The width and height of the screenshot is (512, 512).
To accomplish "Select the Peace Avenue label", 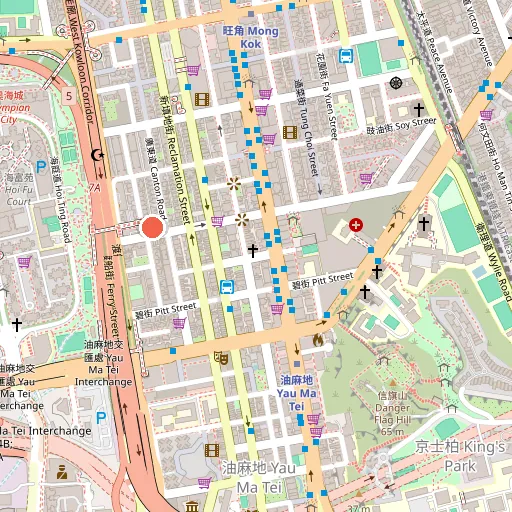I will 434,52.
